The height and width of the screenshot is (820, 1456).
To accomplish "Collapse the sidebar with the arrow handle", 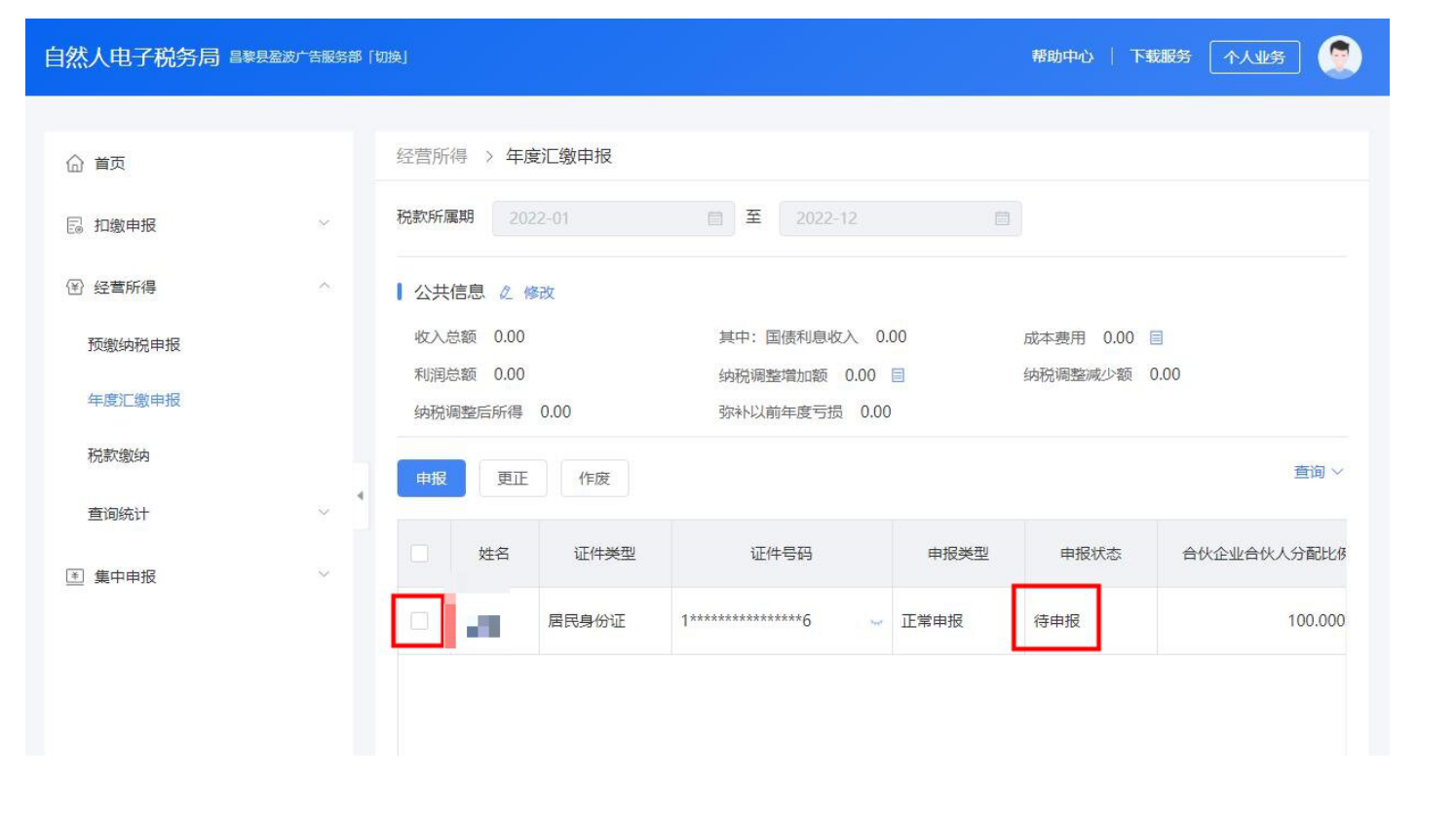I will point(361,495).
